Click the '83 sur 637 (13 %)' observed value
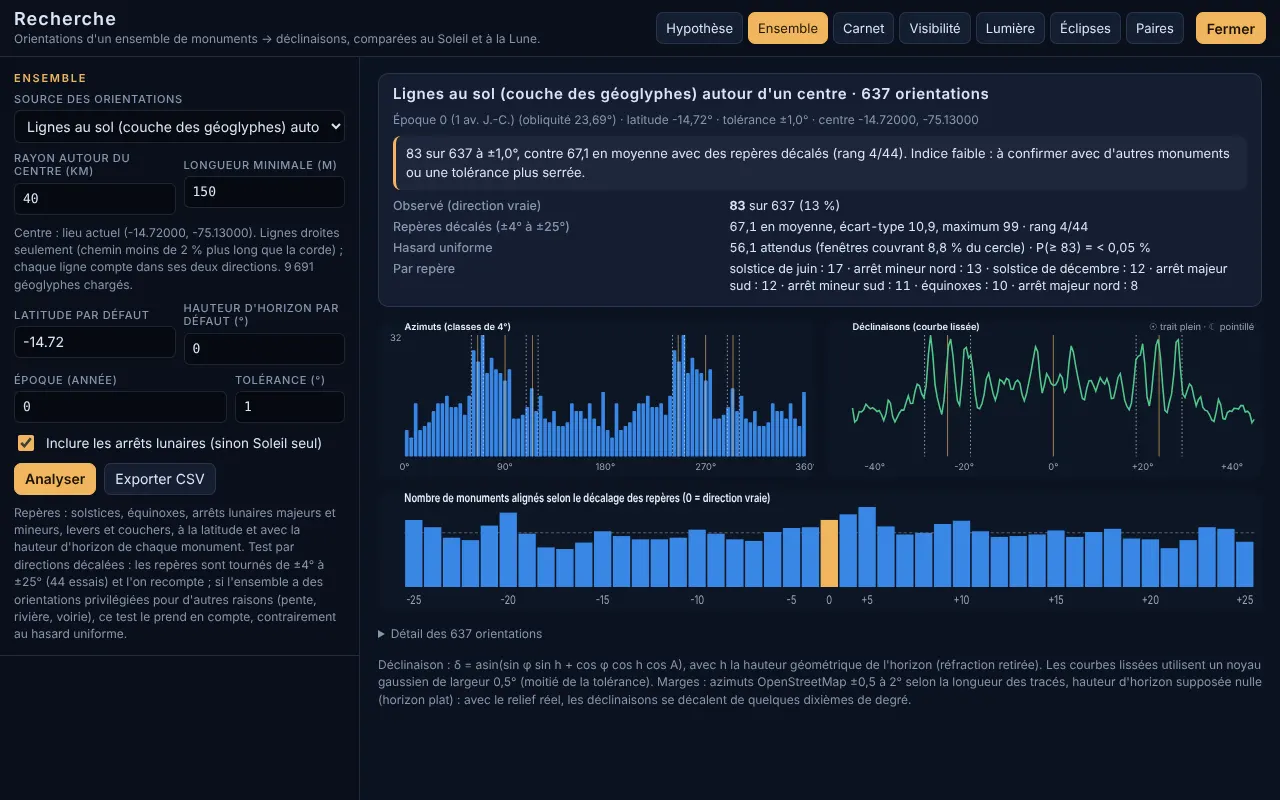This screenshot has height=800, width=1280. pyautogui.click(x=787, y=206)
